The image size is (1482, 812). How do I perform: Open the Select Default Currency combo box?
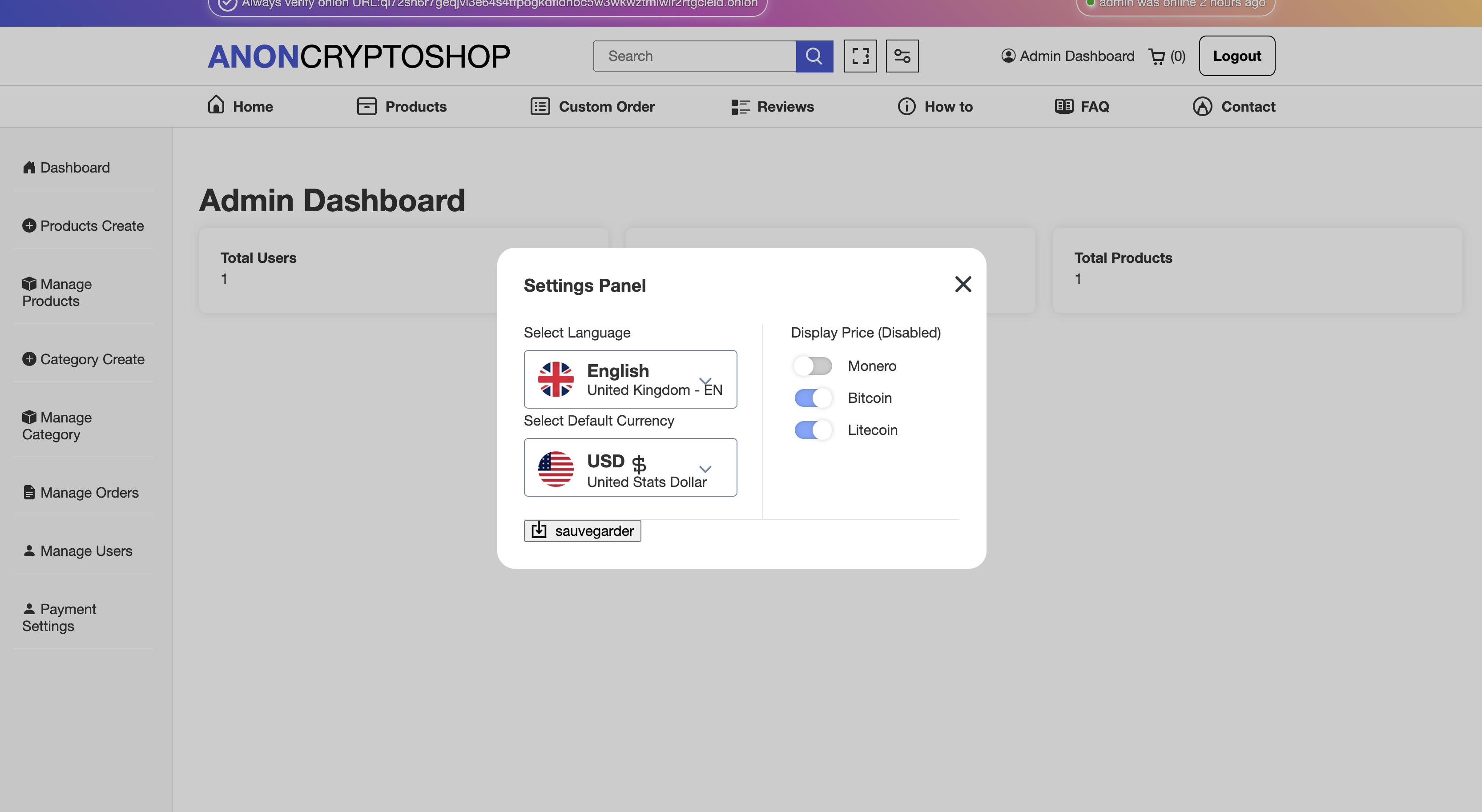pos(631,467)
